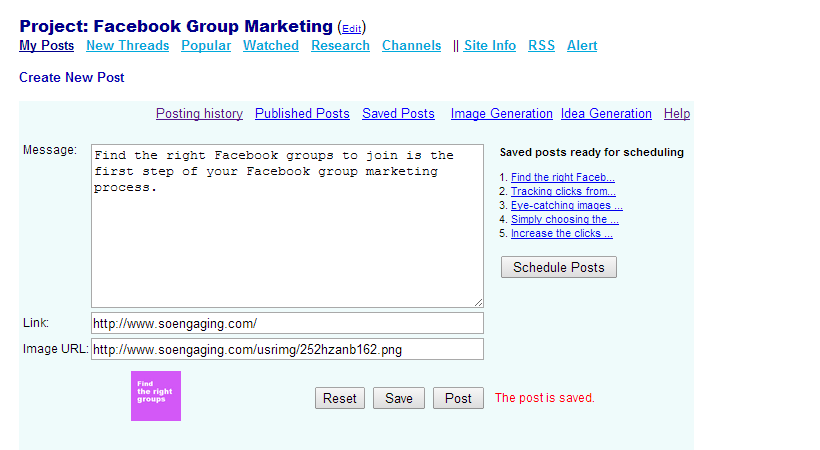The width and height of the screenshot is (820, 450).
Task: Click the Post button
Action: pos(458,398)
